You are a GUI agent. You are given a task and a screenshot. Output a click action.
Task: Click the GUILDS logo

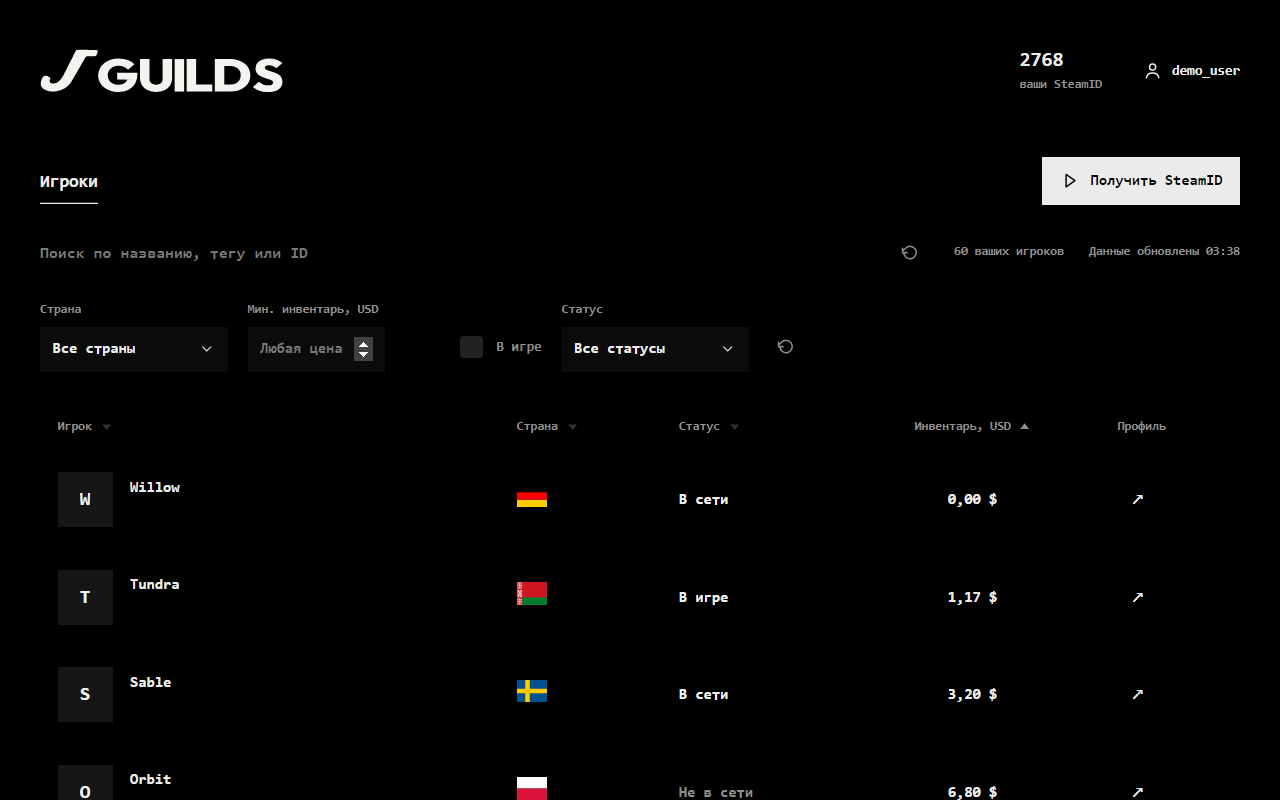pyautogui.click(x=161, y=71)
